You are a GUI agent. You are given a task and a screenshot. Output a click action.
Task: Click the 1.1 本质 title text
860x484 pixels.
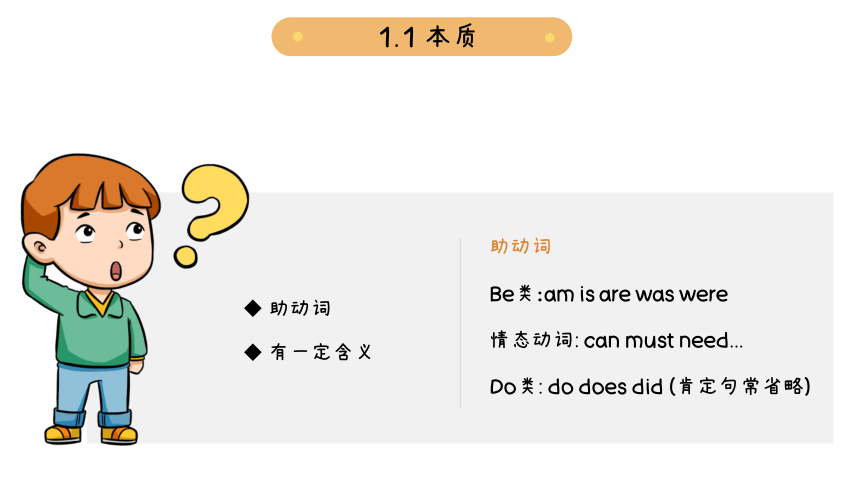click(x=427, y=37)
